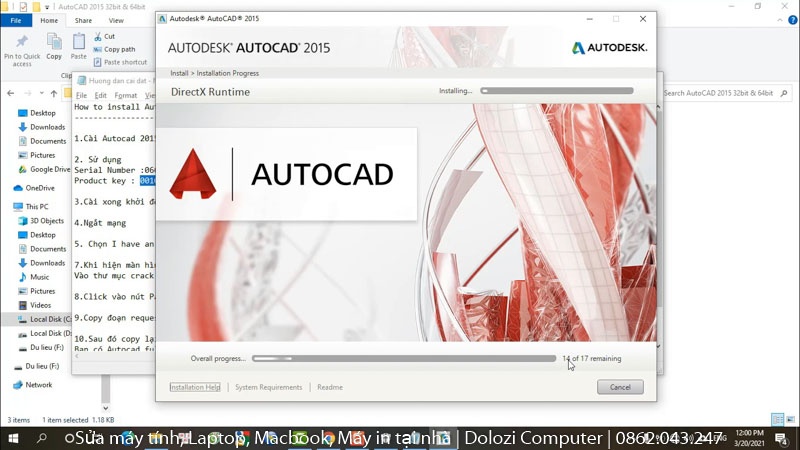Click the Explorer up arrow button

(x=54, y=93)
